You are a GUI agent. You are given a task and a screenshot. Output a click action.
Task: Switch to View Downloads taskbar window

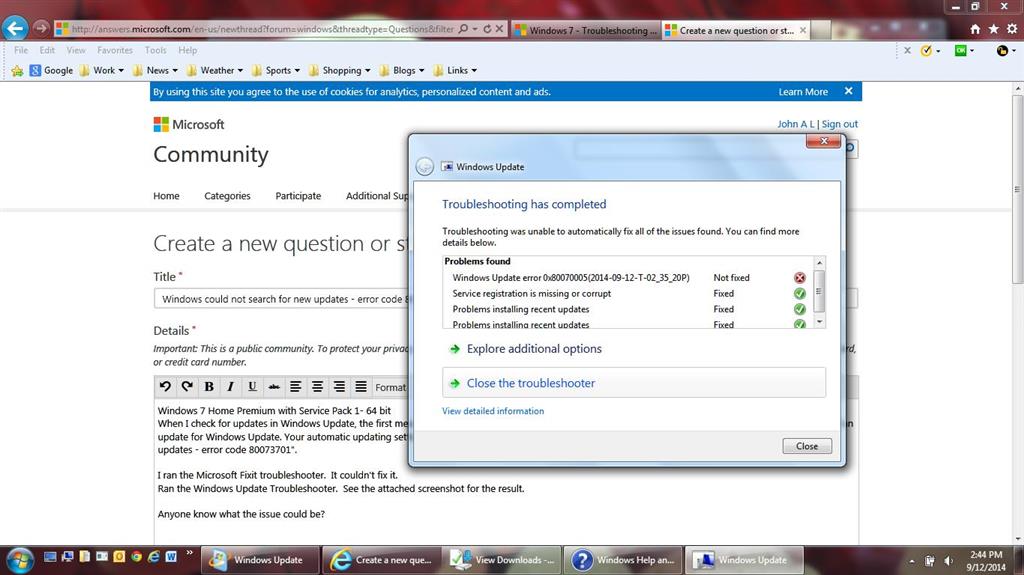pyautogui.click(x=504, y=560)
